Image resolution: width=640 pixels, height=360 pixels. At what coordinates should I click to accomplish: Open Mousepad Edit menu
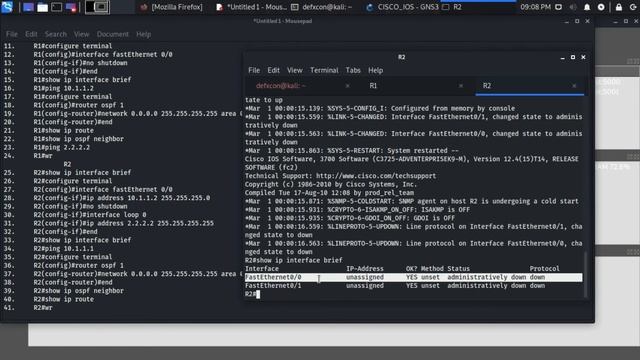31,34
